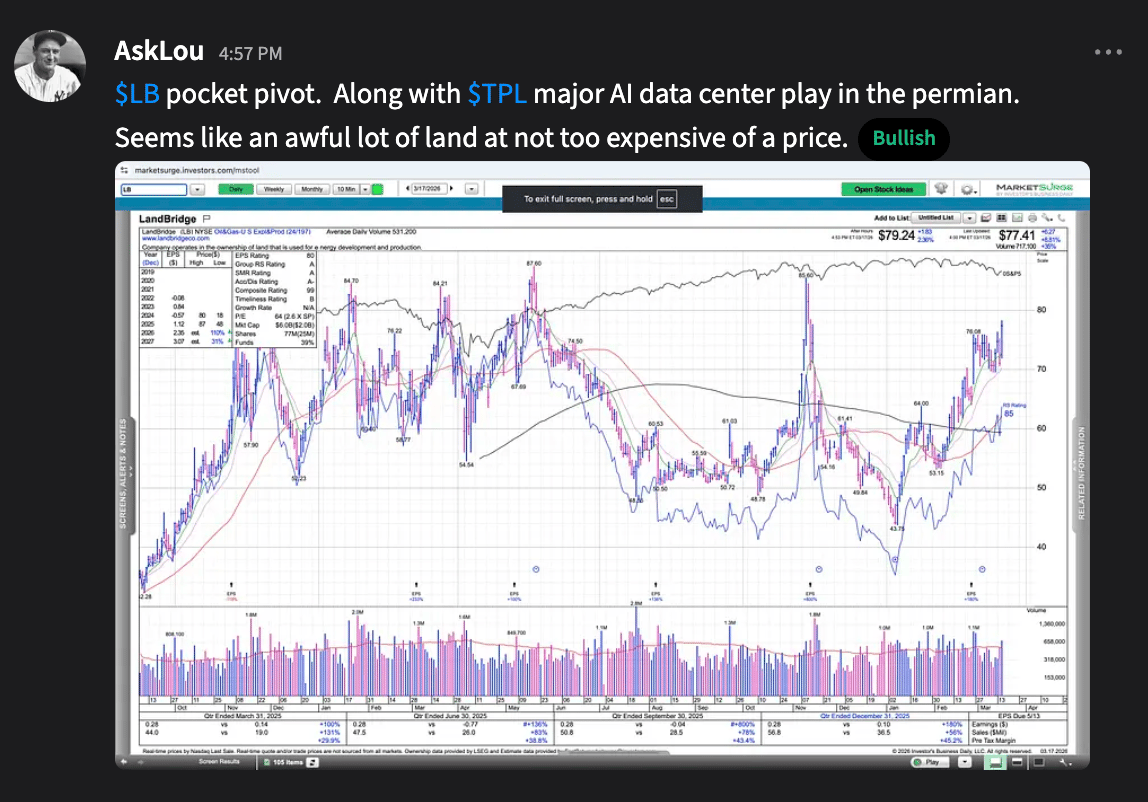The width and height of the screenshot is (1148, 802).
Task: Click the browser site-info icon beside the URL
Action: click(124, 170)
